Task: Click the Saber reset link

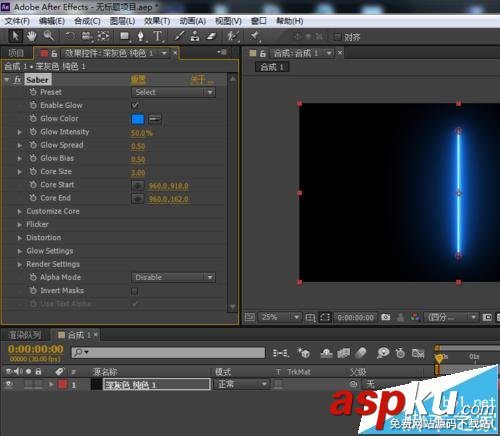Action: pos(138,80)
